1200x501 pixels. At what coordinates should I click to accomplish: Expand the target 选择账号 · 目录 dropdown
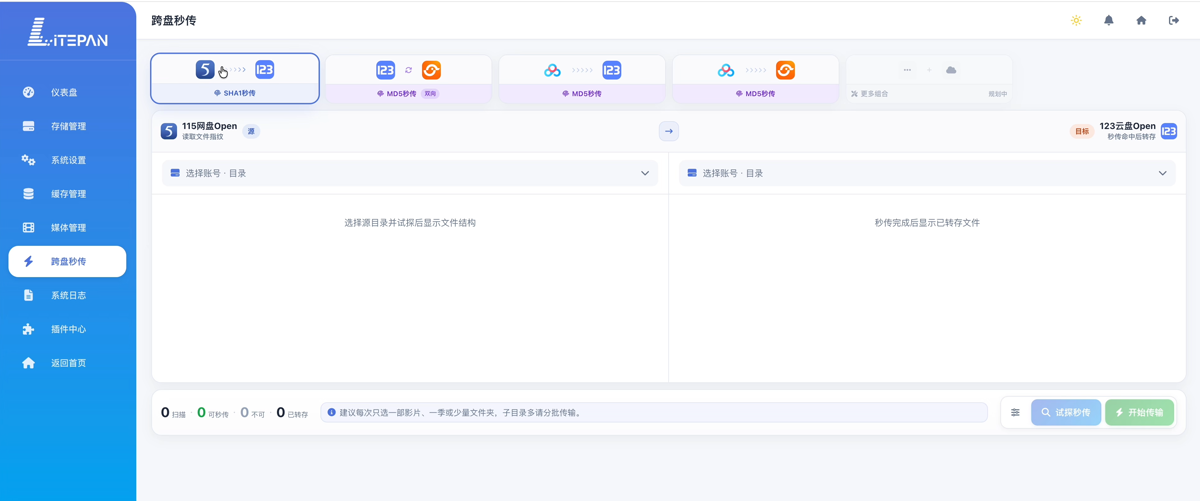(x=927, y=173)
